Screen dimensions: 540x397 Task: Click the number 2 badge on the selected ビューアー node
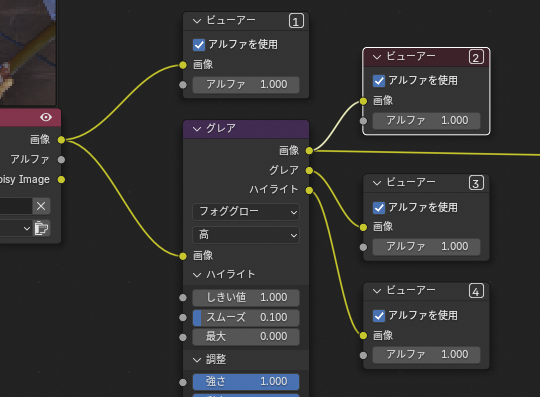tap(476, 57)
